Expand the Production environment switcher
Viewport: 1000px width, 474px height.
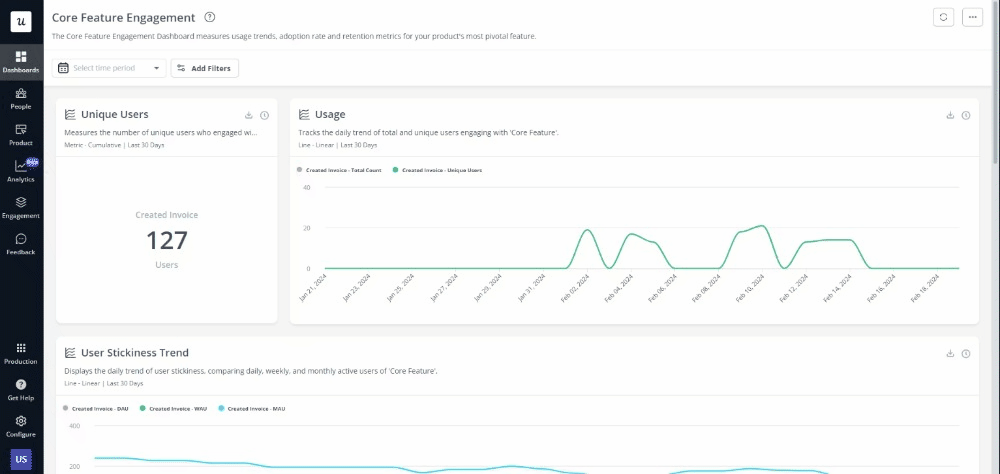[21, 352]
